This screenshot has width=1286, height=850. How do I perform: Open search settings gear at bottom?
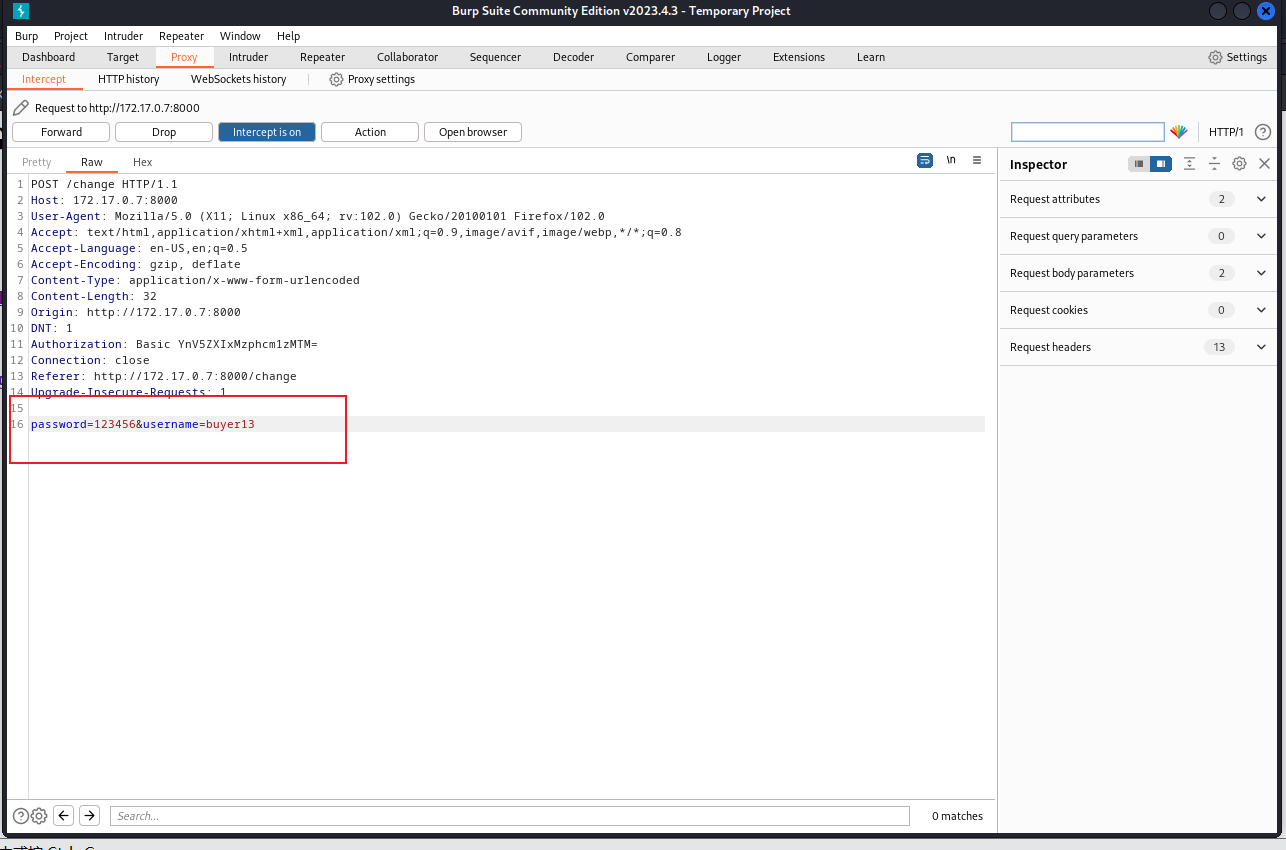pyautogui.click(x=39, y=816)
